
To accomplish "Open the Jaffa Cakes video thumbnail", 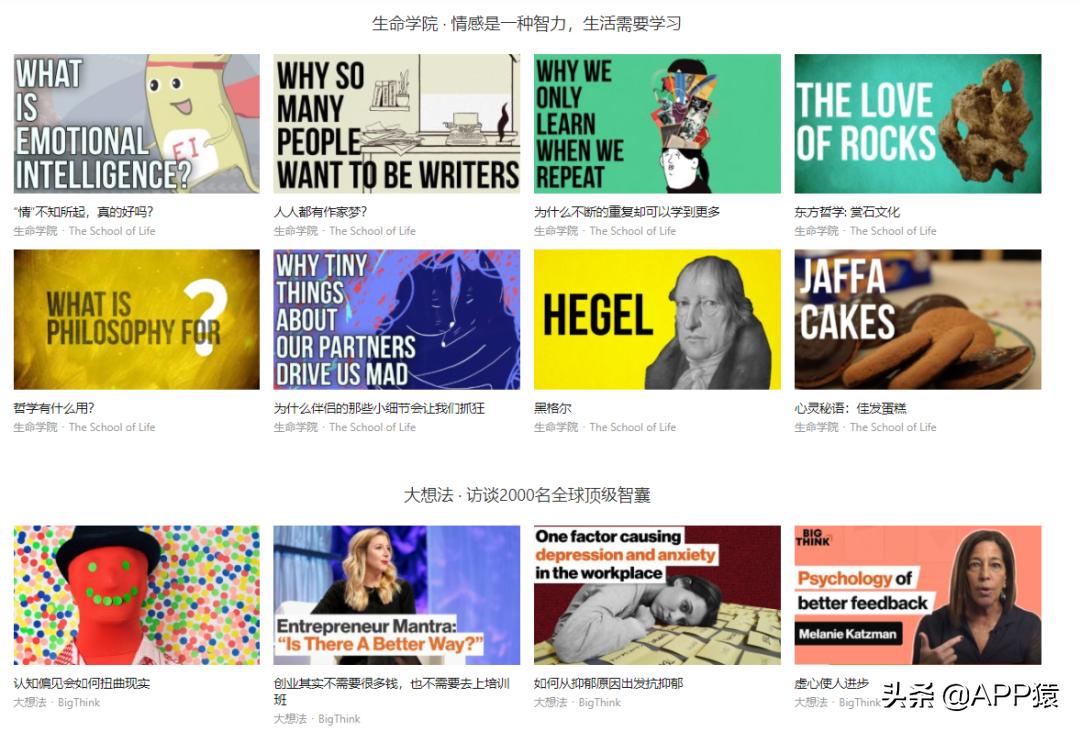I will [917, 320].
